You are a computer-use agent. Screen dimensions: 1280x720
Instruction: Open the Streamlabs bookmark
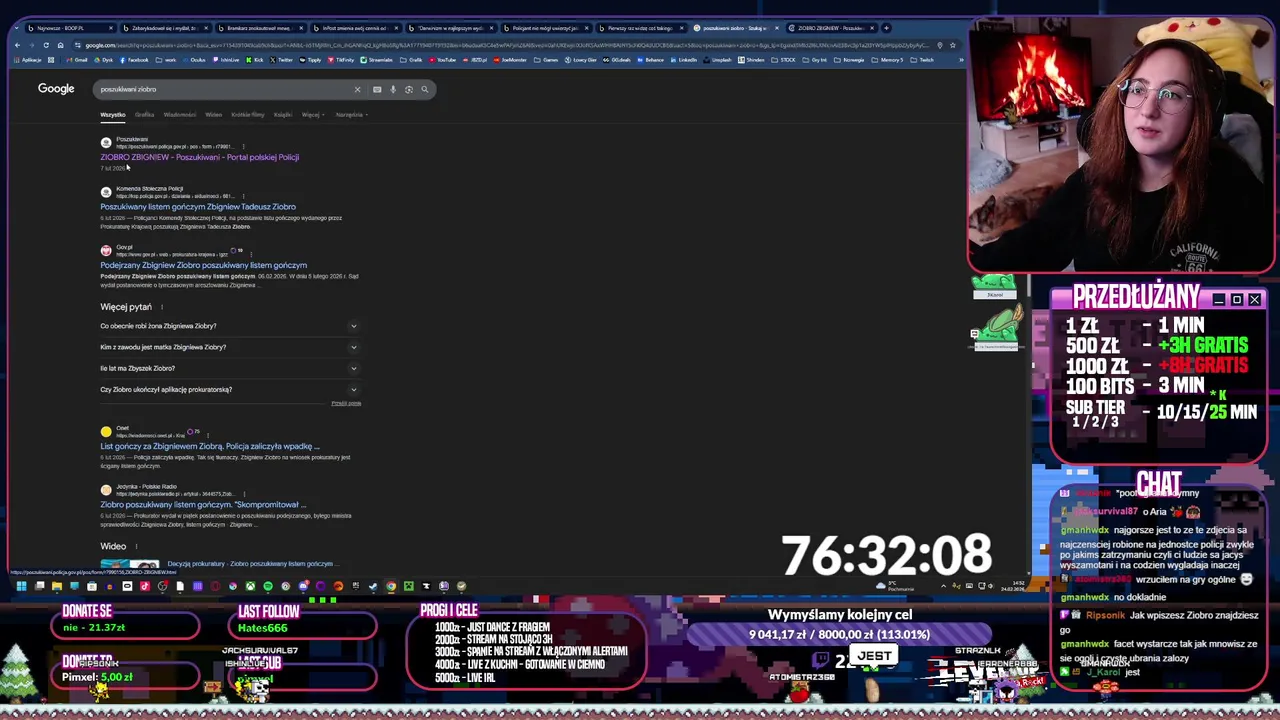(377, 59)
